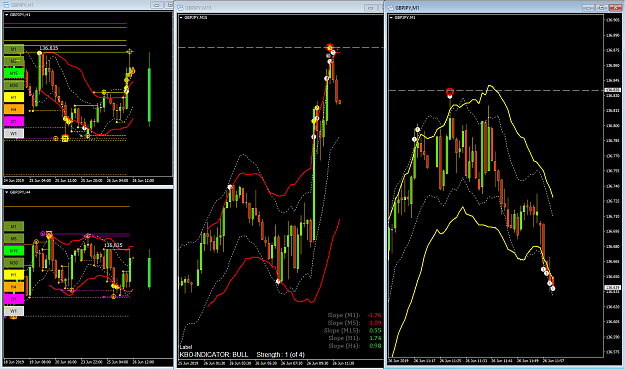Click red circle marker on M1 chart dashed line
The width and height of the screenshot is (625, 369).
pos(450,92)
